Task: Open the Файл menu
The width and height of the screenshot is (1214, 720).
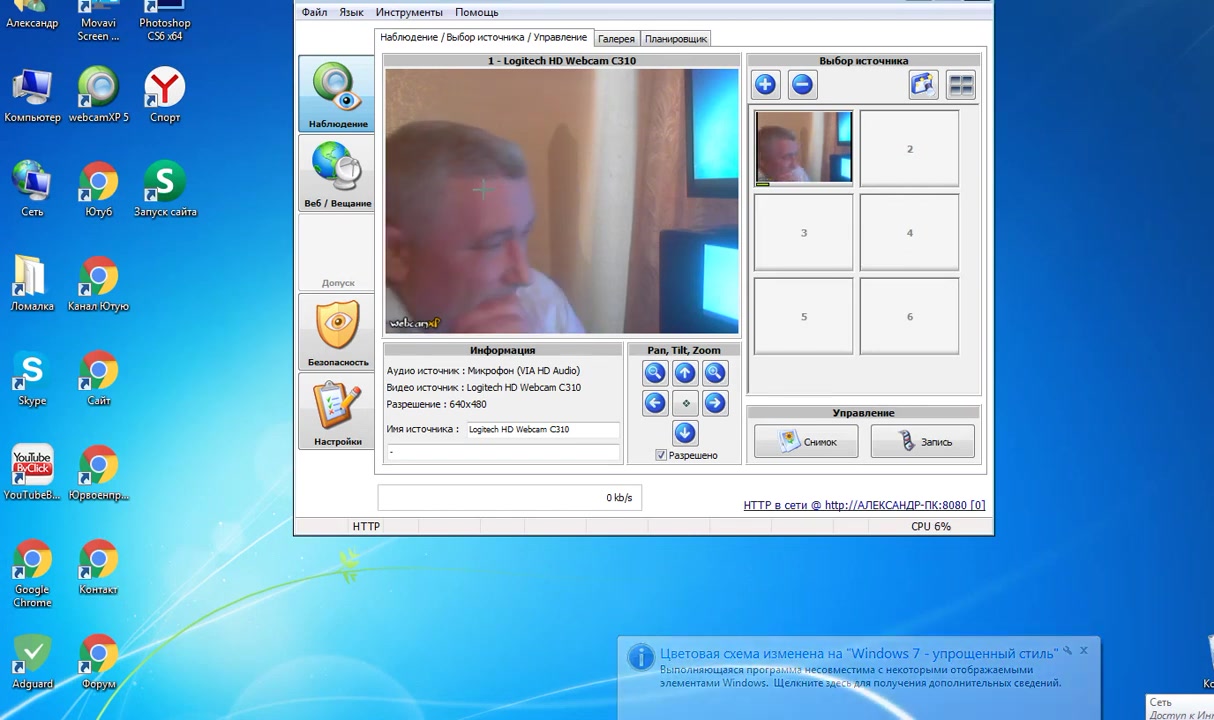Action: point(314,12)
